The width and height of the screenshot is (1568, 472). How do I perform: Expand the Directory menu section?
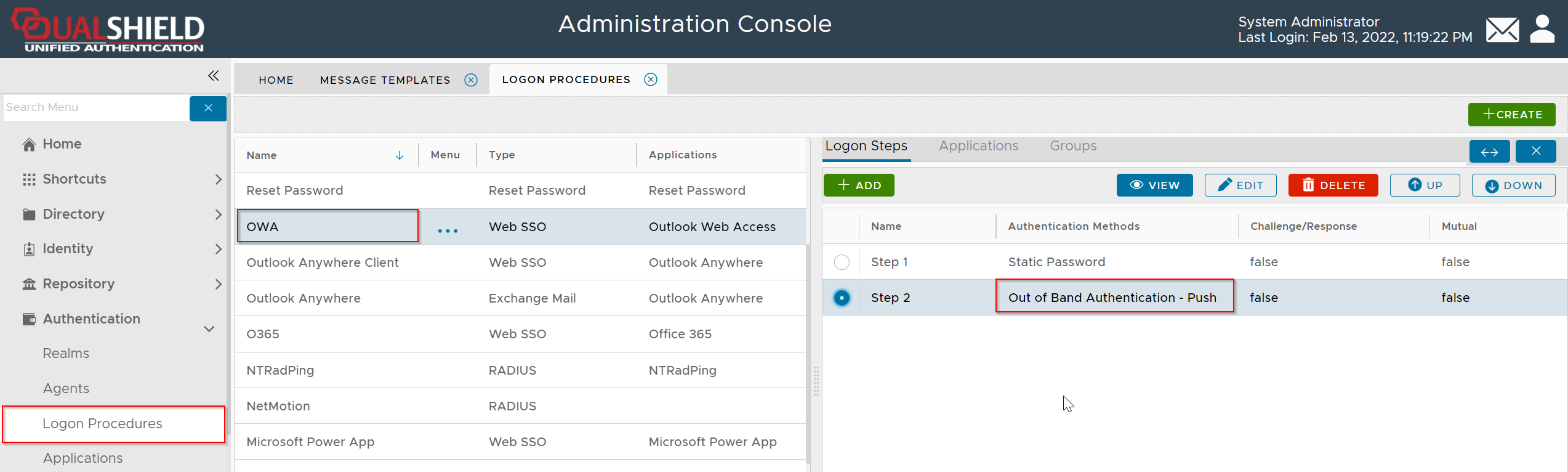tap(218, 214)
